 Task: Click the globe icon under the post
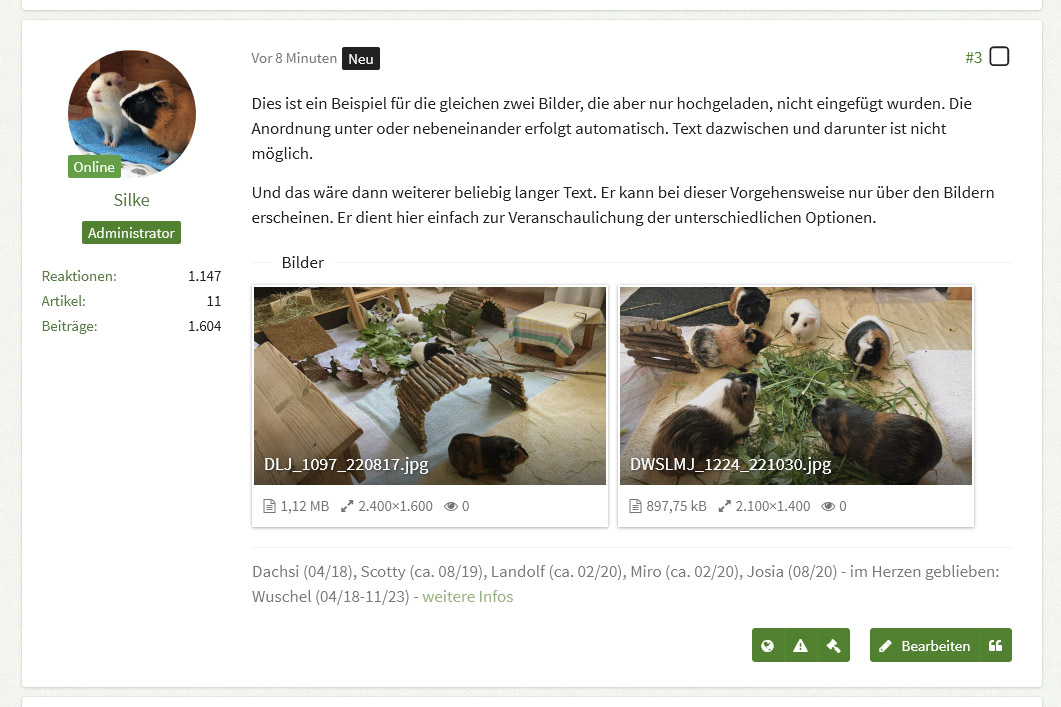(x=768, y=646)
